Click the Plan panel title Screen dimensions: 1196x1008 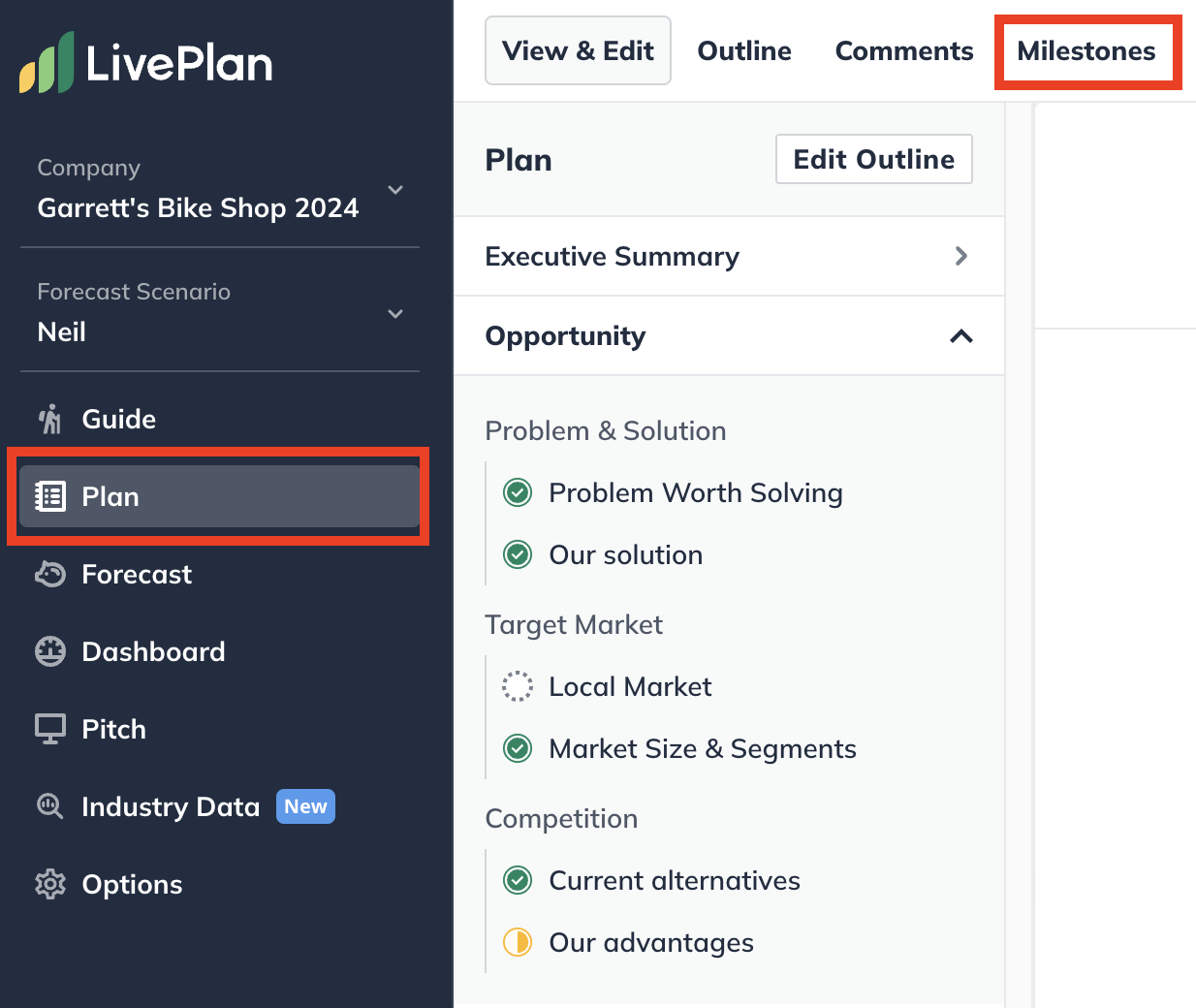tap(519, 160)
